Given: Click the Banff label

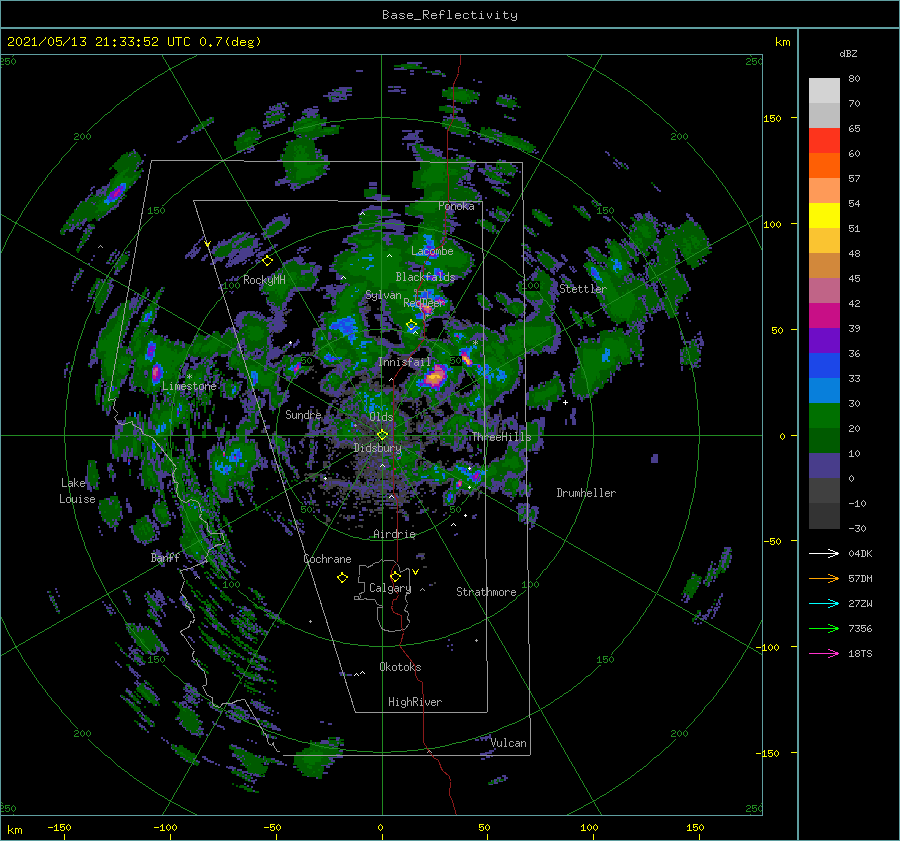Looking at the screenshot, I should (x=165, y=557).
